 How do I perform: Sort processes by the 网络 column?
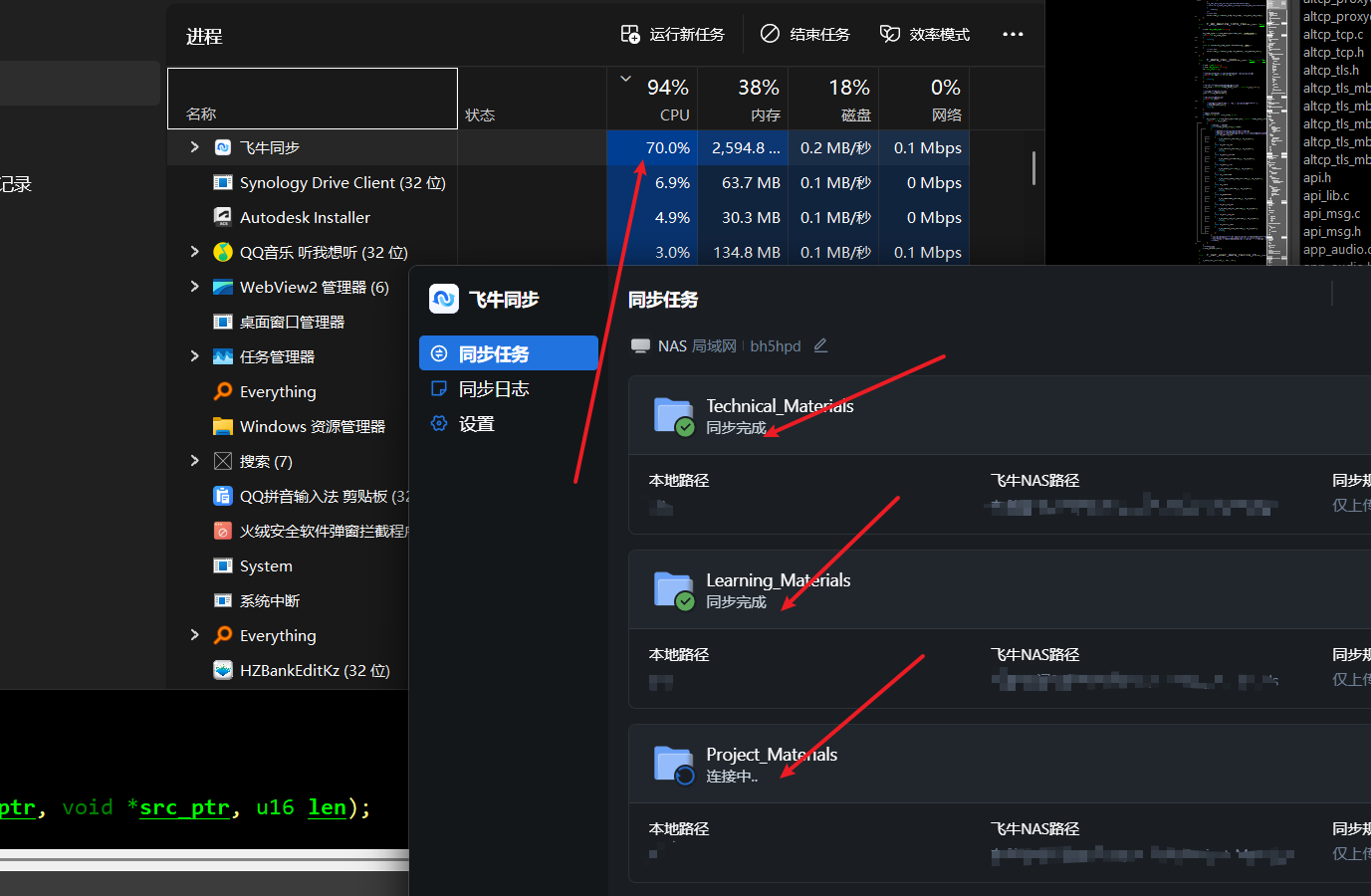click(924, 99)
